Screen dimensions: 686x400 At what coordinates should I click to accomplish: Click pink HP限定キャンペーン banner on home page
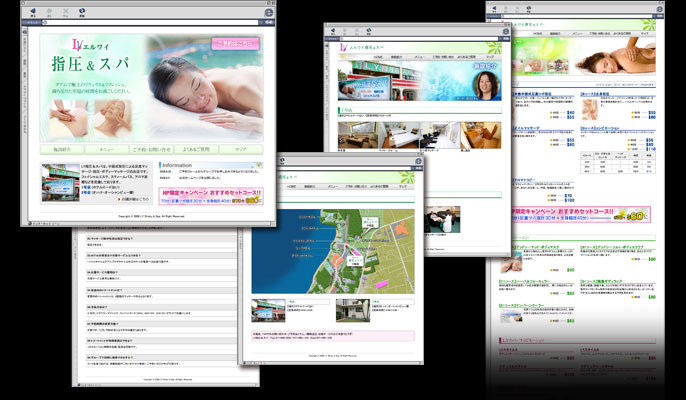click(211, 196)
